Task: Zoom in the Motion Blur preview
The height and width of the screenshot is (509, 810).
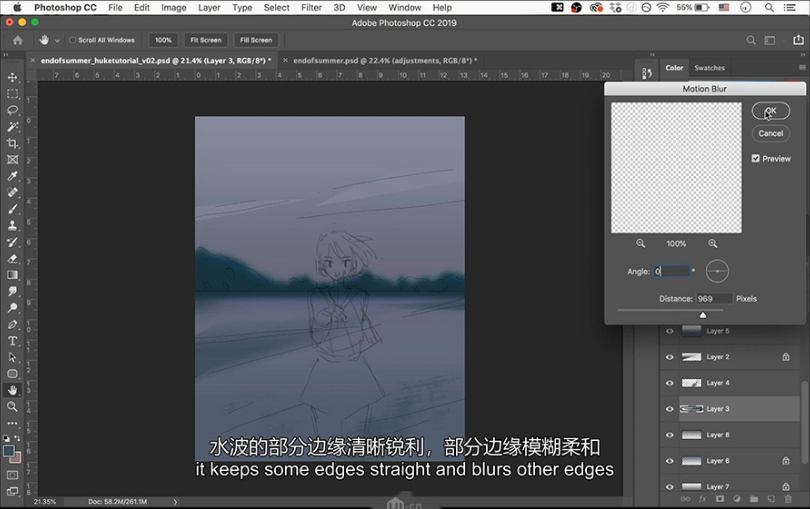Action: click(713, 243)
